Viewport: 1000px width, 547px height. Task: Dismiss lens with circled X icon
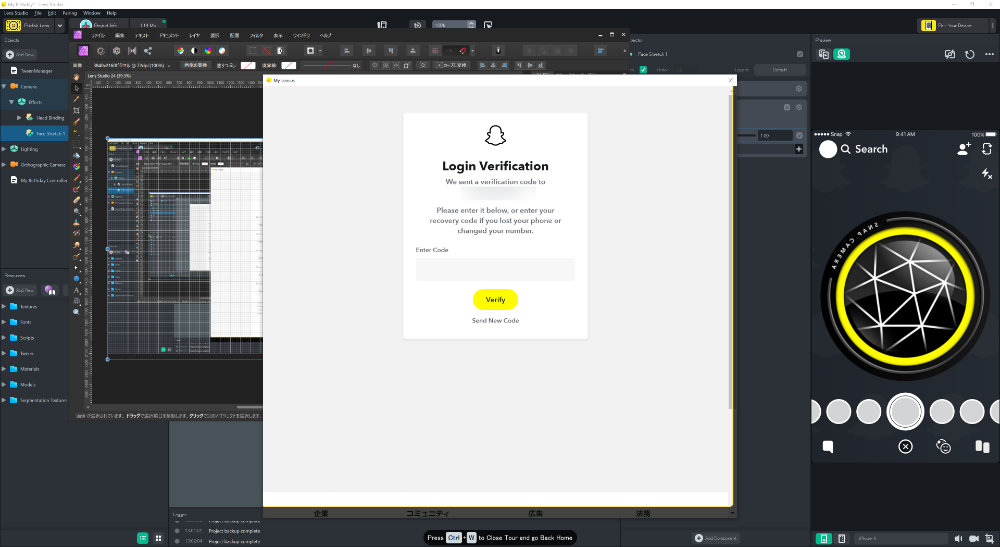point(905,446)
